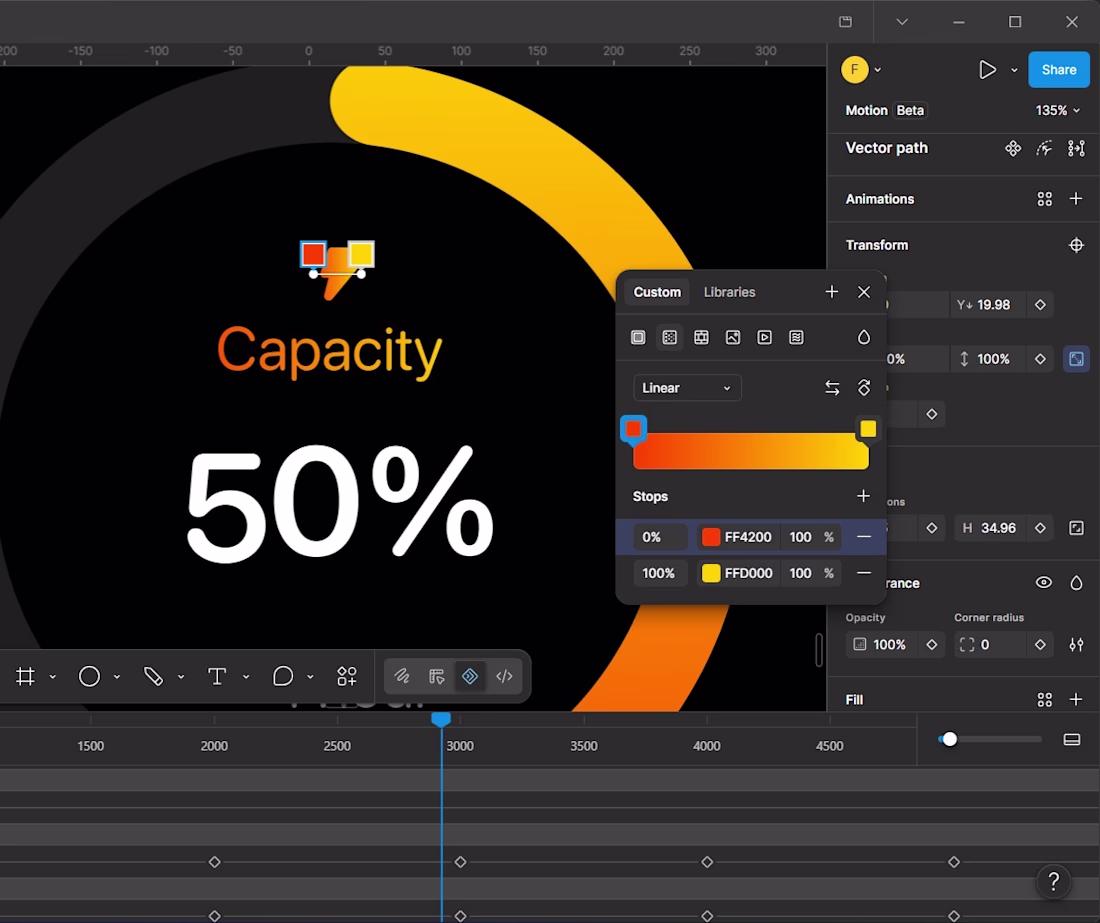
Task: Click the component icon beside Vector path
Action: (x=1012, y=148)
